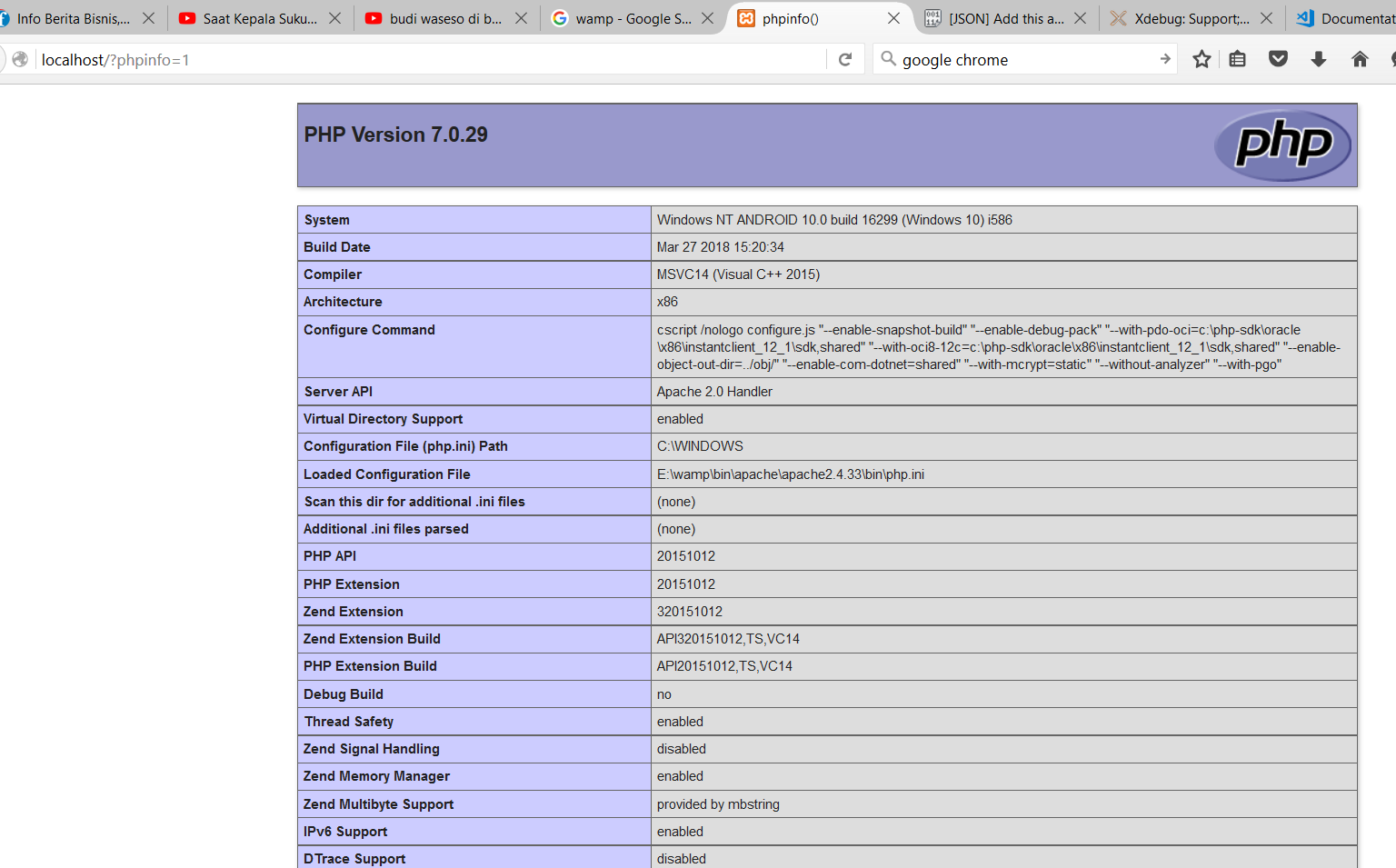Click the Zend Memory Manager label

click(x=376, y=776)
